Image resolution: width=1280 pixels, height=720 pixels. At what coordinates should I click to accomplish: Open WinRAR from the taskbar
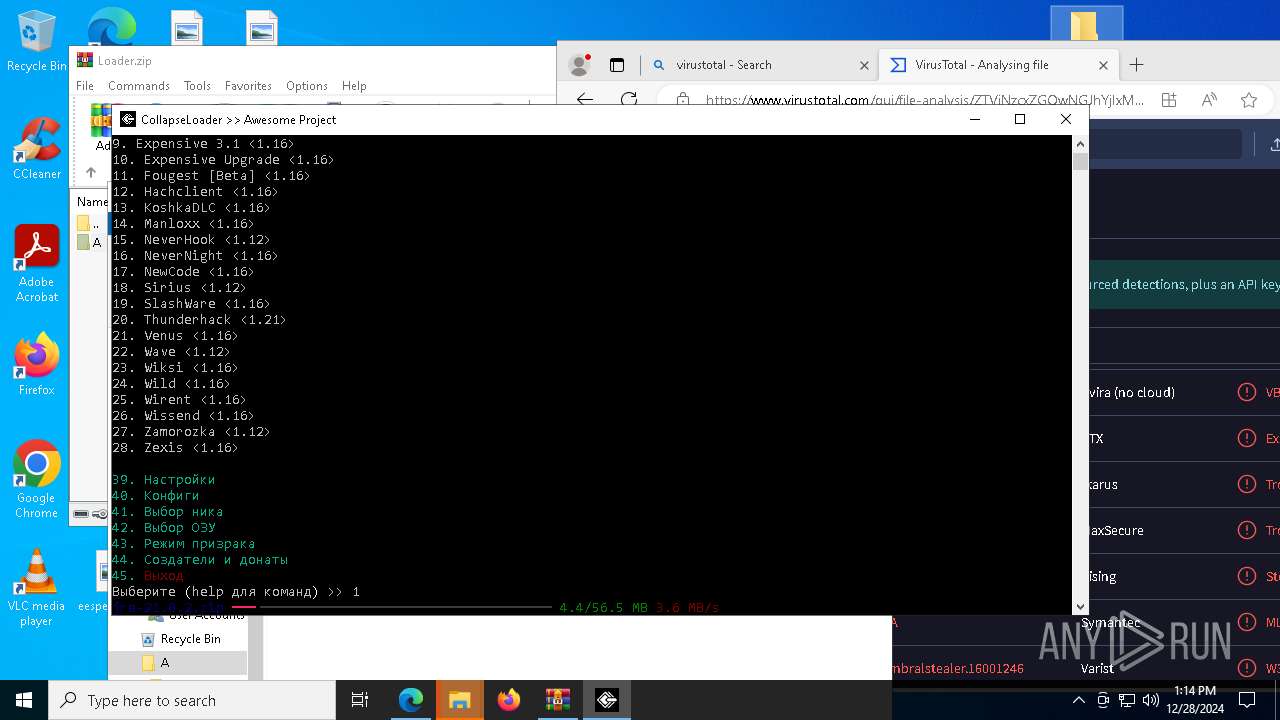[557, 700]
